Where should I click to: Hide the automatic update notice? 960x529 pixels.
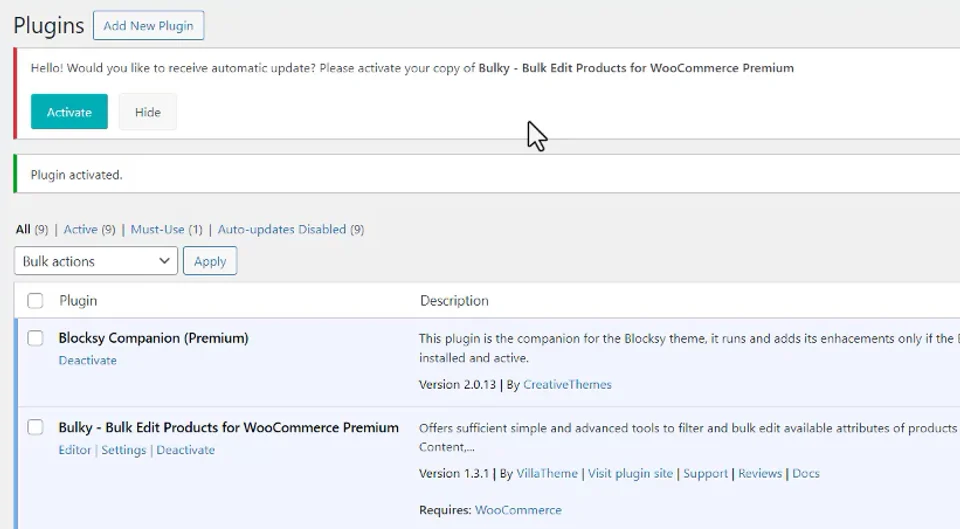click(148, 111)
